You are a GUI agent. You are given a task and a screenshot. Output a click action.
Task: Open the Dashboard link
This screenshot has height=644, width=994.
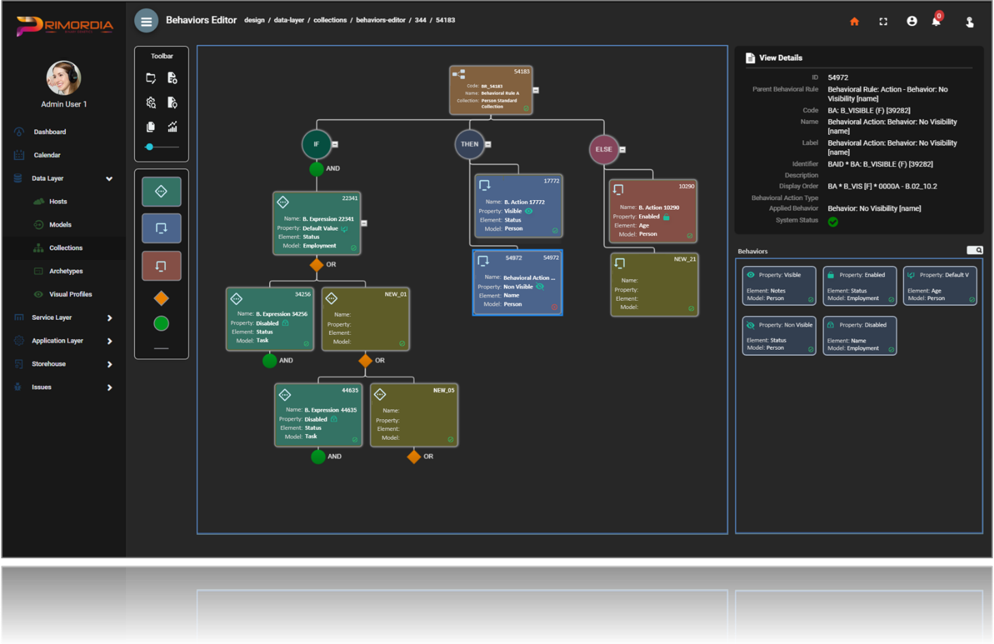click(50, 132)
